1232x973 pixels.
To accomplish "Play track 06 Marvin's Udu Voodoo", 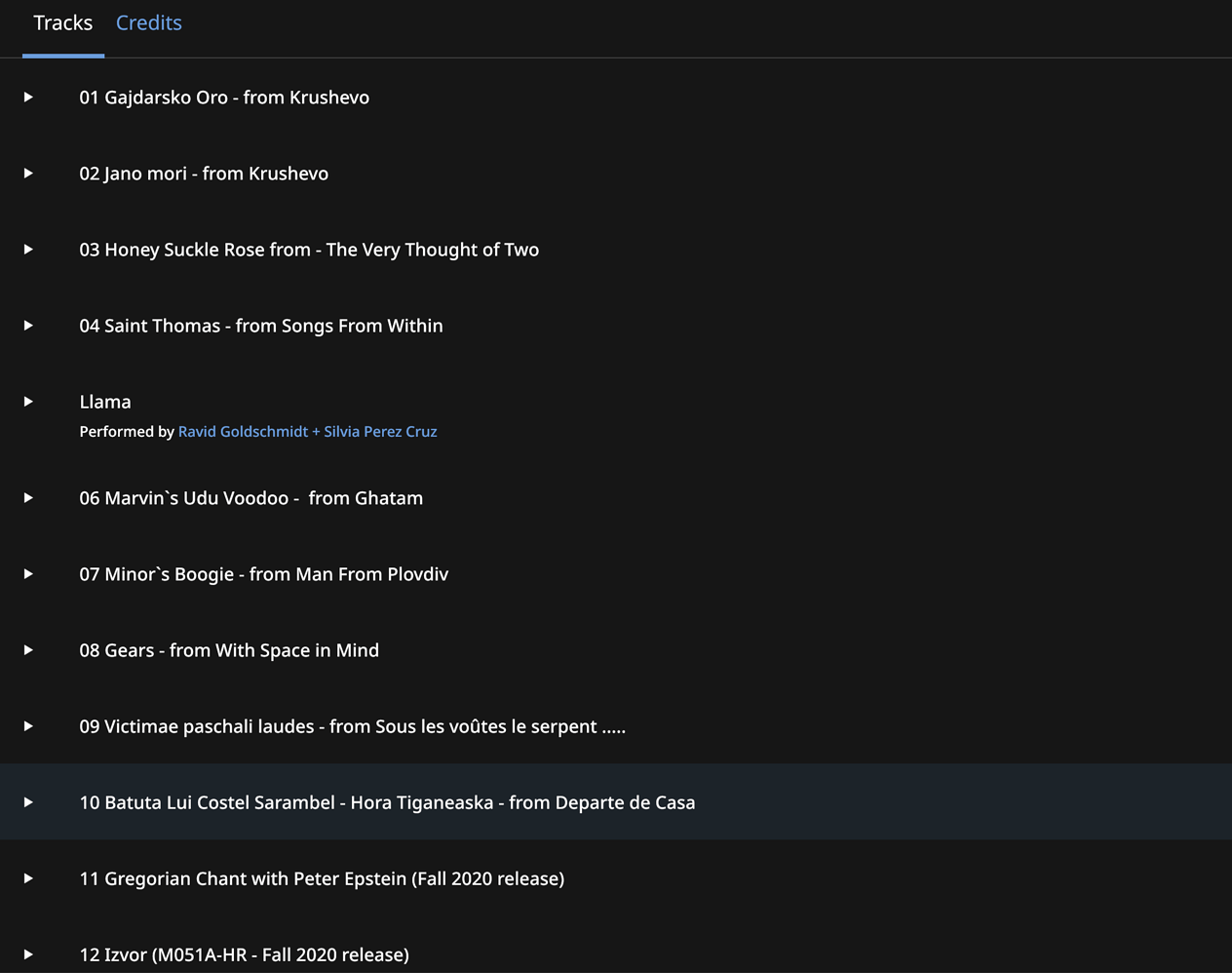I will pos(28,498).
